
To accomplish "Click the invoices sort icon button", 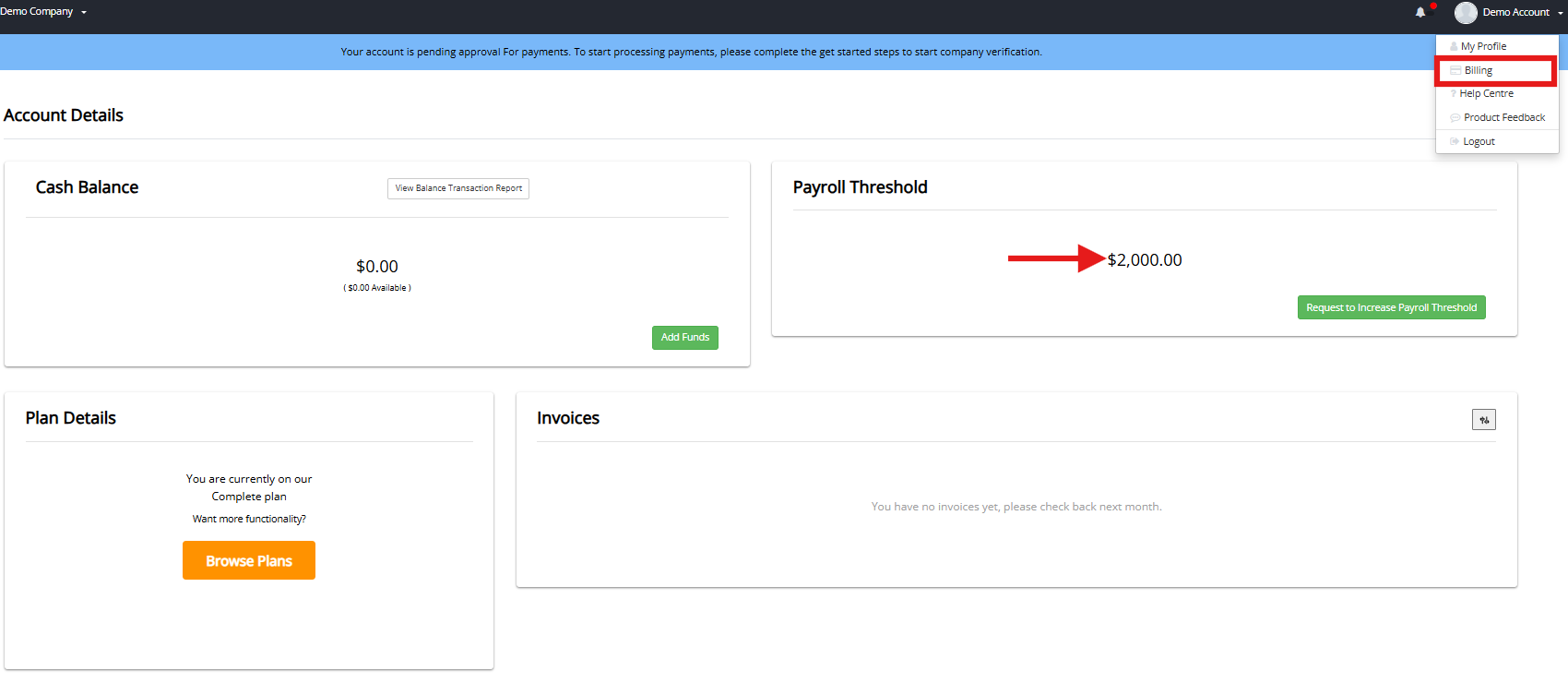I will tap(1483, 420).
